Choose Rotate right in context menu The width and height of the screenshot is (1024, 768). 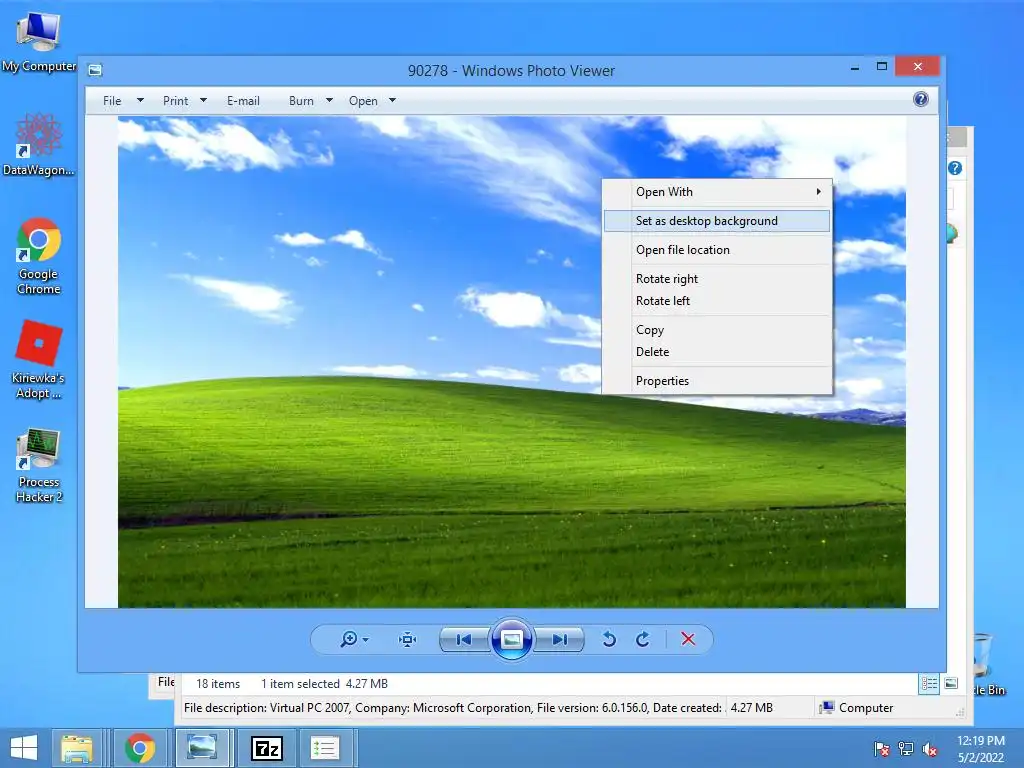[717, 279]
